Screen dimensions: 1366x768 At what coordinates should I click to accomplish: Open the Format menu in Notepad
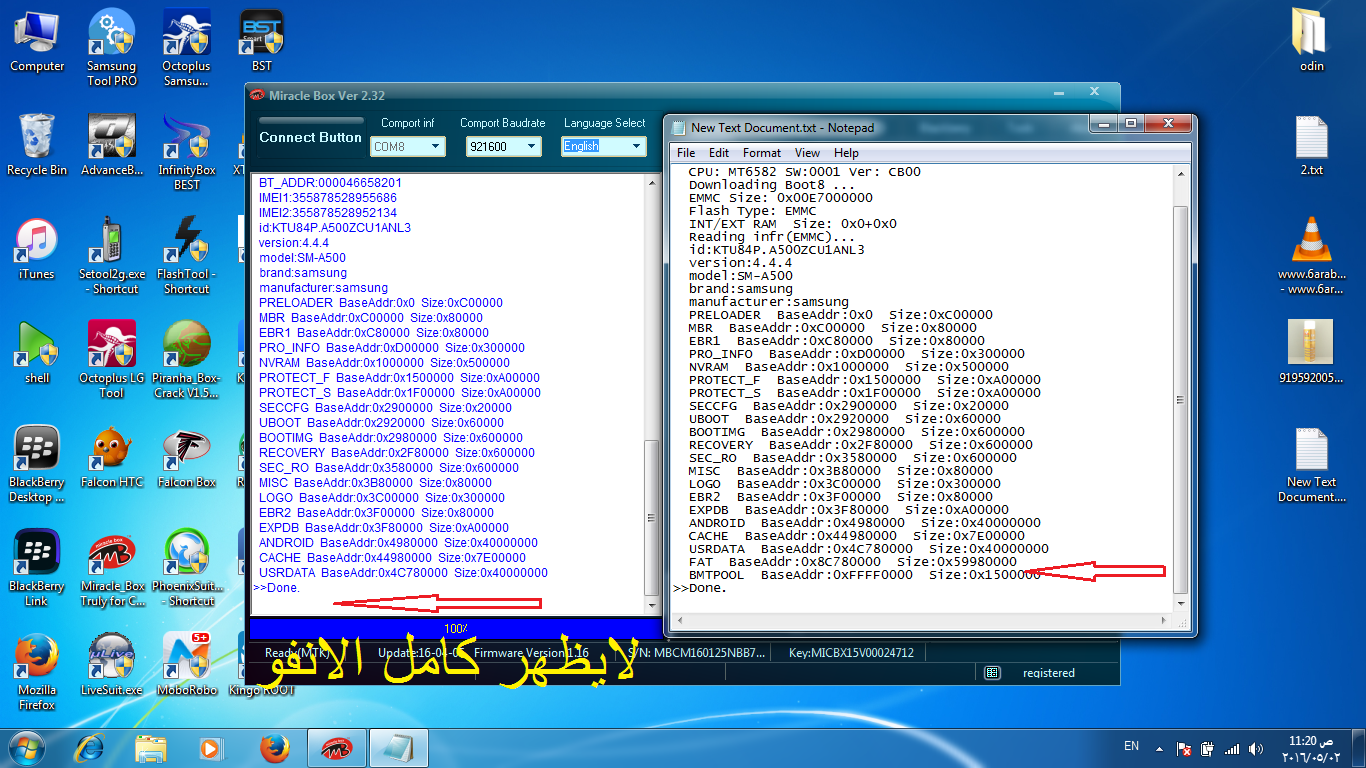(762, 153)
